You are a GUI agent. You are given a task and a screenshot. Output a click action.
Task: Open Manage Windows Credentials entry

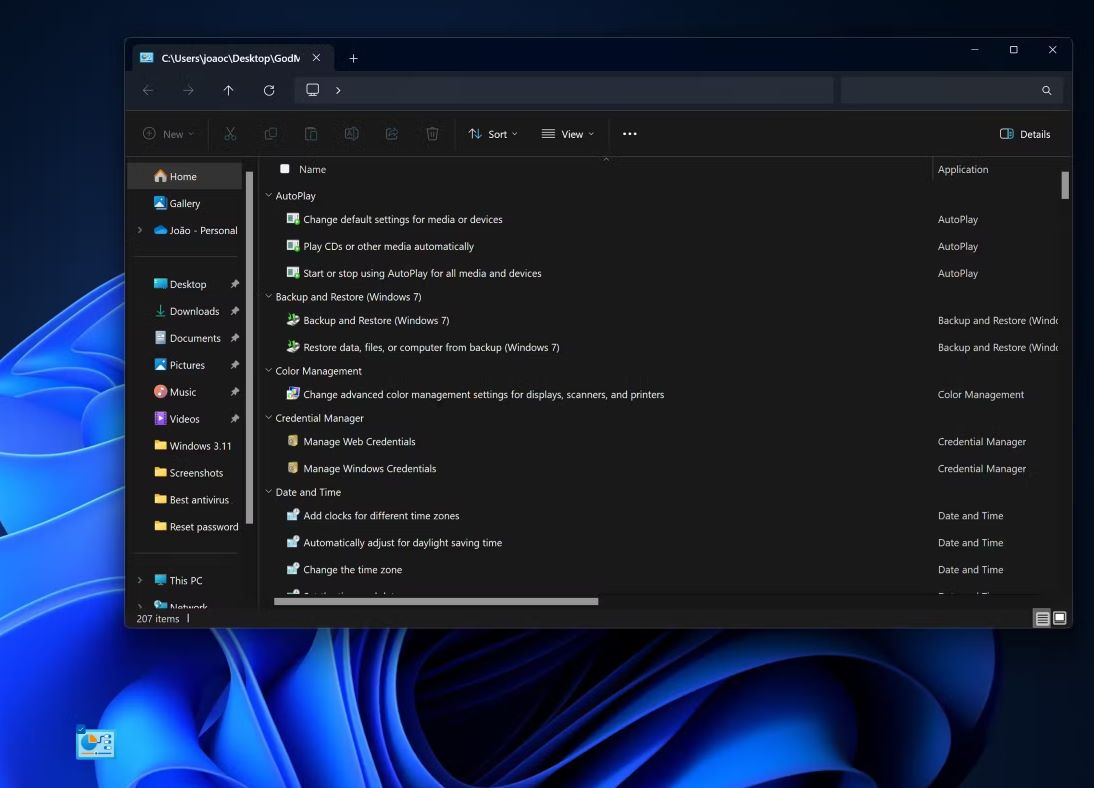pyautogui.click(x=369, y=468)
